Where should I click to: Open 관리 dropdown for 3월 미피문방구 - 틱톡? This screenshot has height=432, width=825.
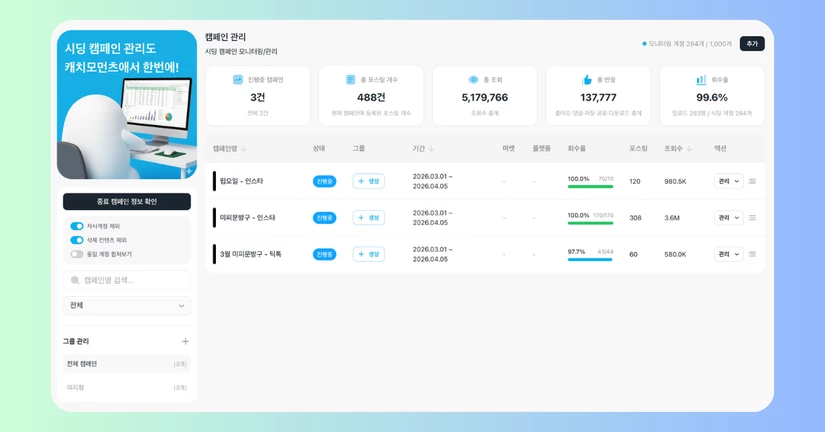pos(729,254)
